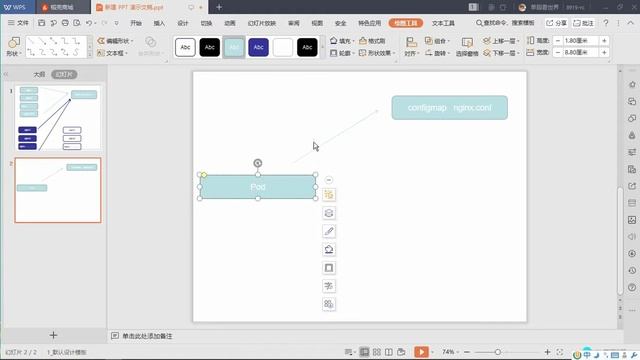Click the WPS home tab
Viewport: 640px width, 360px height.
(x=16, y=7)
